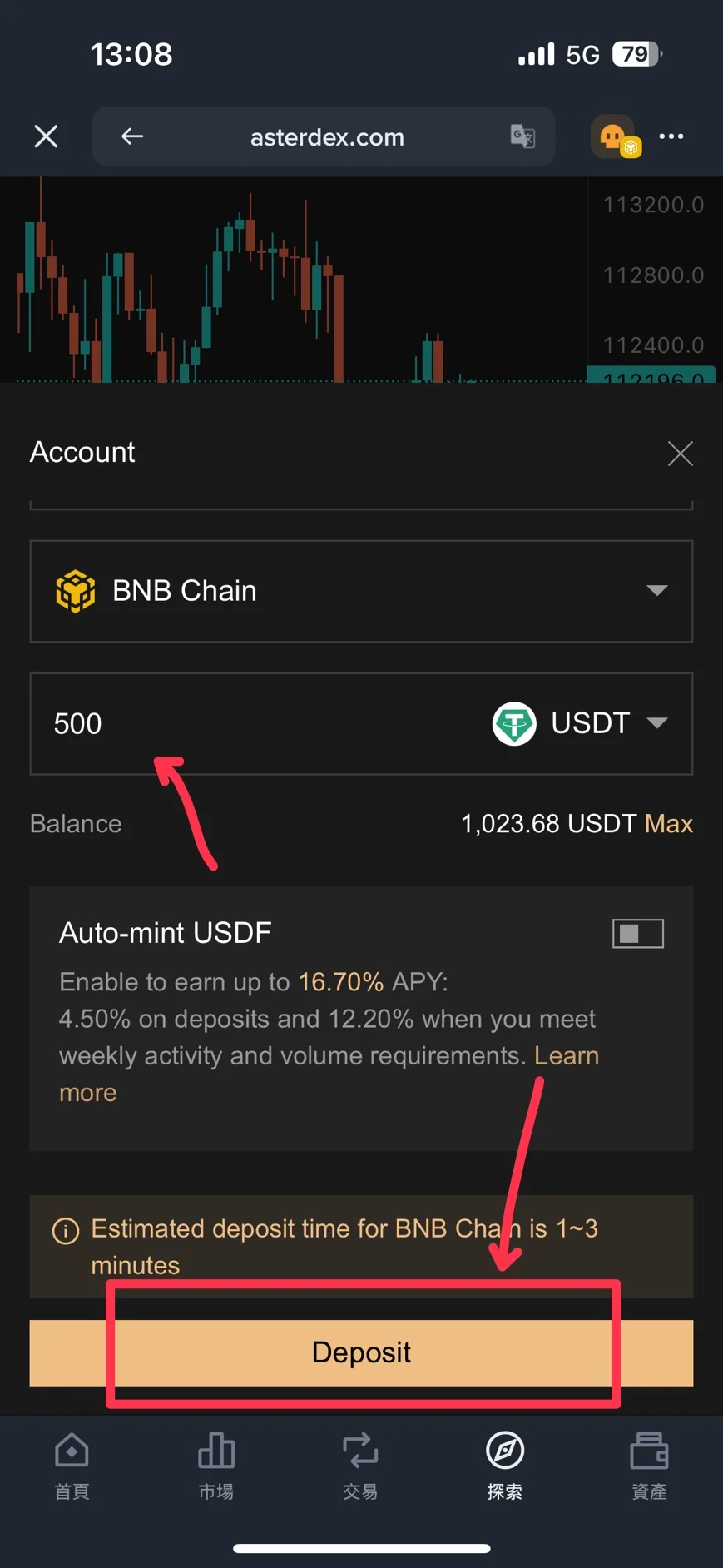Tap the arrow next to USDT
Screen dimensions: 723x1568
point(657,722)
